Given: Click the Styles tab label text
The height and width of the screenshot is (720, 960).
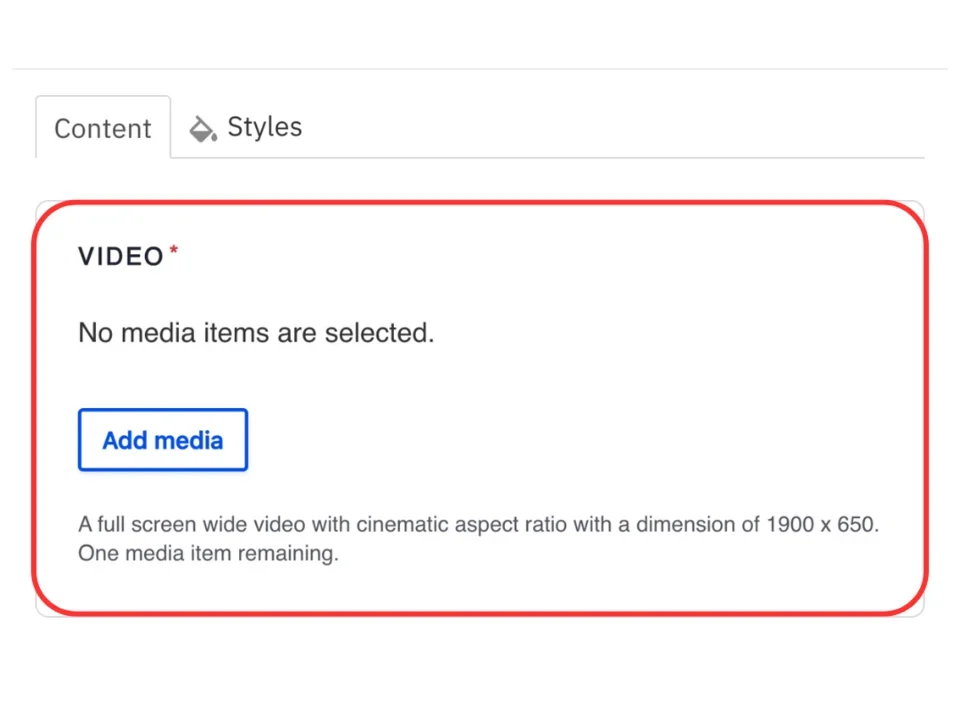Looking at the screenshot, I should pyautogui.click(x=264, y=127).
